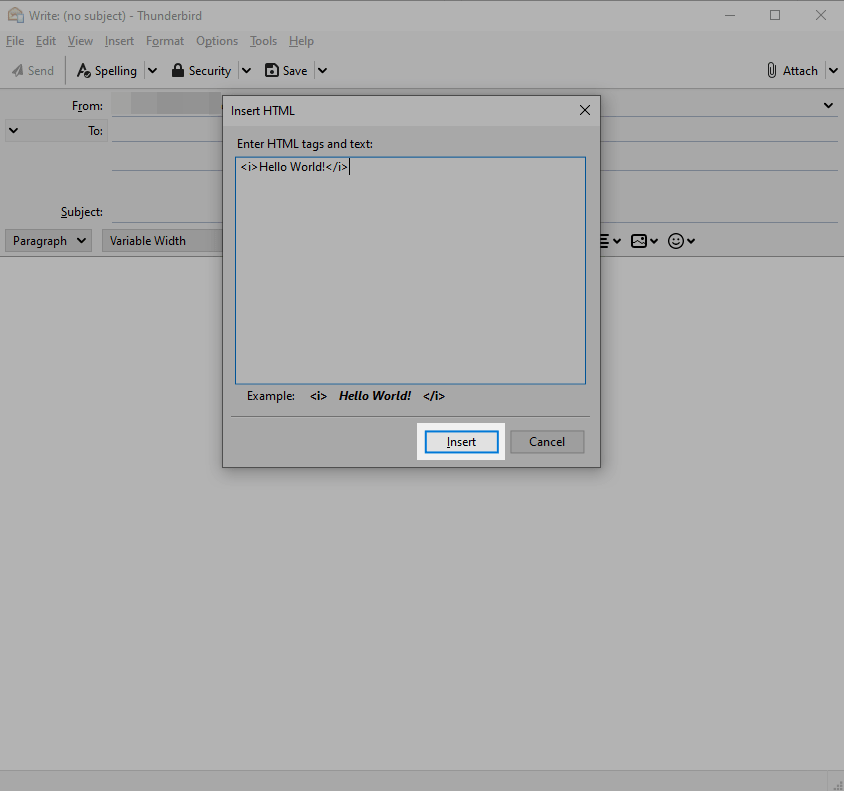This screenshot has height=791, width=844.
Task: Expand the Security dropdown arrow
Action: (x=246, y=70)
